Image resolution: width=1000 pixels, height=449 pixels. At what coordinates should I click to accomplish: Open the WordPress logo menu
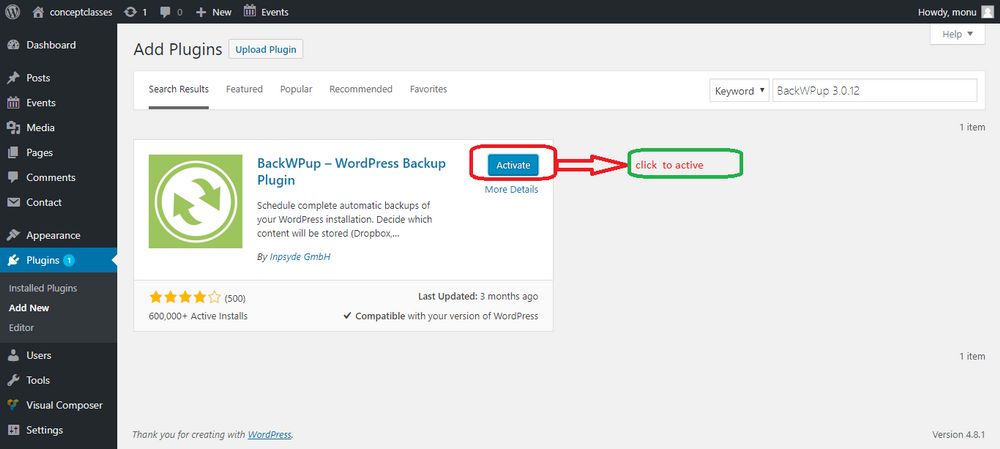point(13,11)
